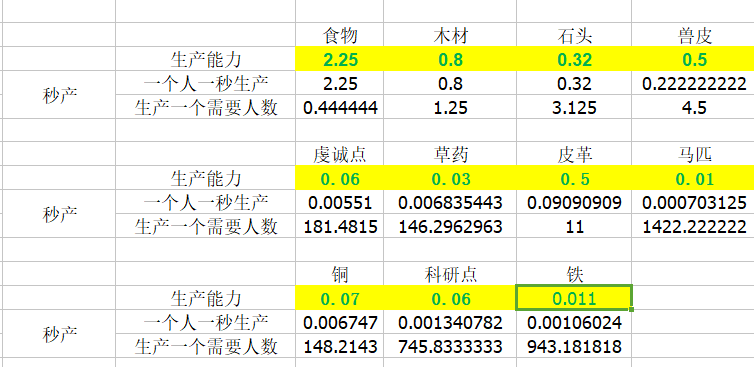Click 生产一个需要人数 label in the 铜 block
Viewport: 754px width, 367px height.
(x=205, y=346)
